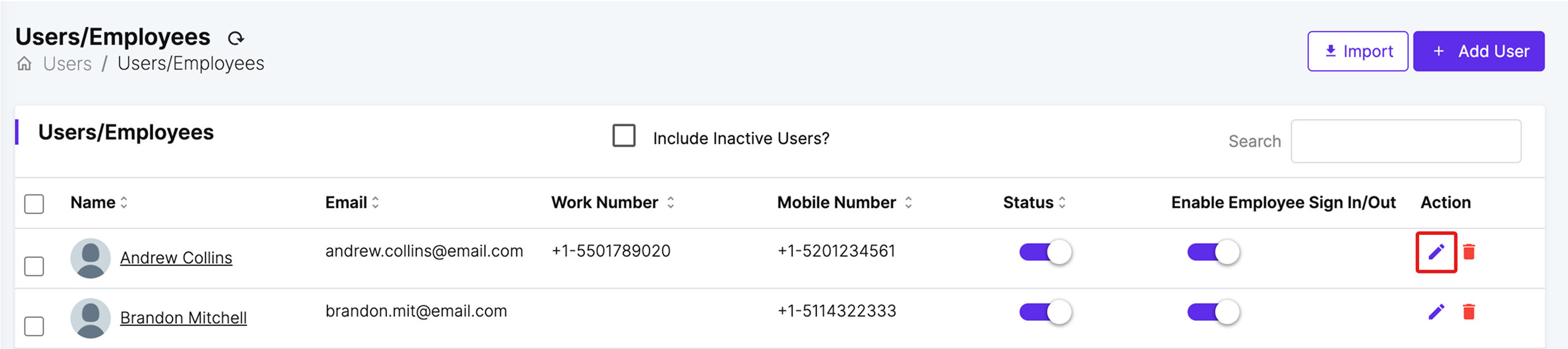Go to Users in breadcrumb
This screenshot has width=1568, height=349.
pos(68,64)
